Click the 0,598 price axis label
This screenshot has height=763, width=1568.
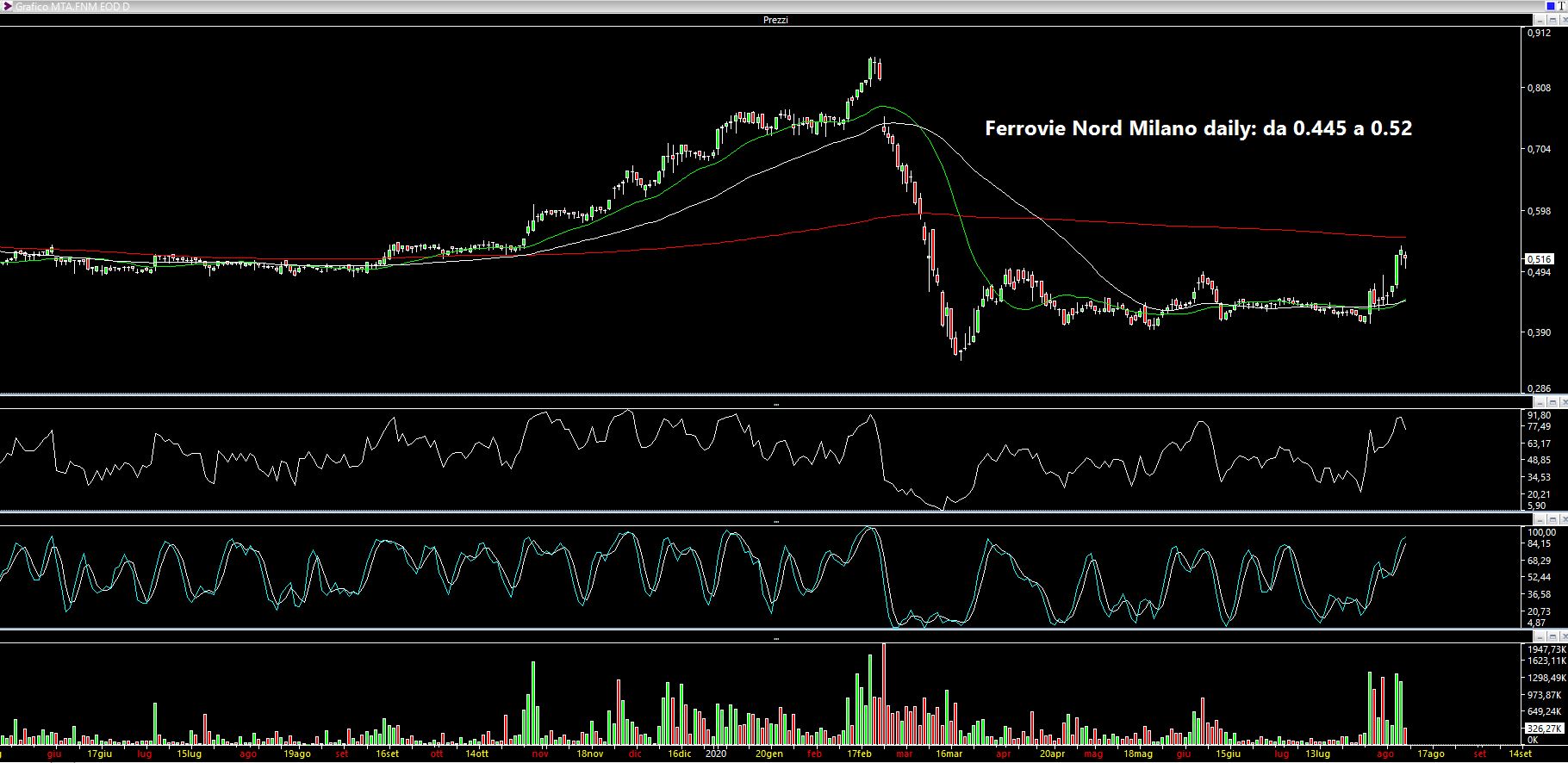click(x=1539, y=211)
